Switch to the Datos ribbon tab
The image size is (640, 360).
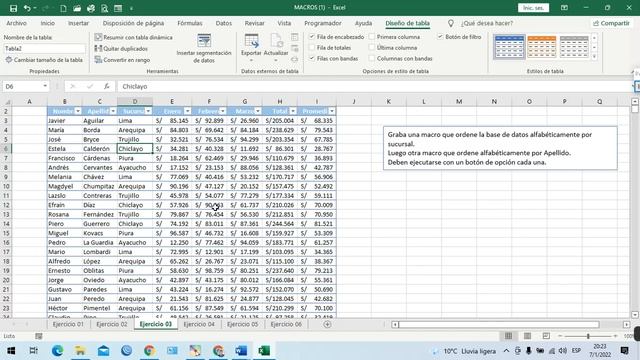(224, 23)
